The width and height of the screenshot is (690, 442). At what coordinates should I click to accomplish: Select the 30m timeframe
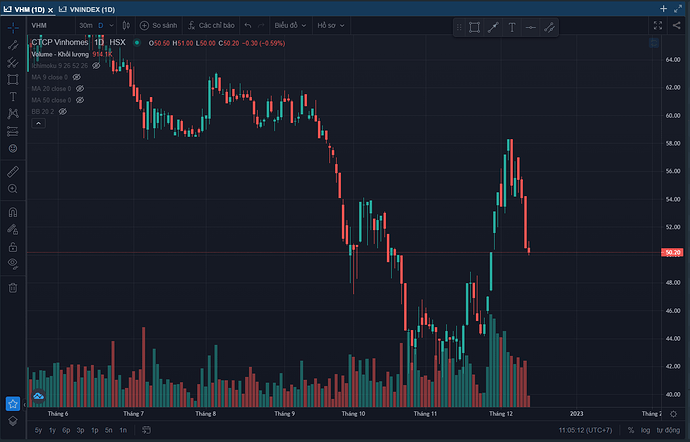click(x=85, y=23)
